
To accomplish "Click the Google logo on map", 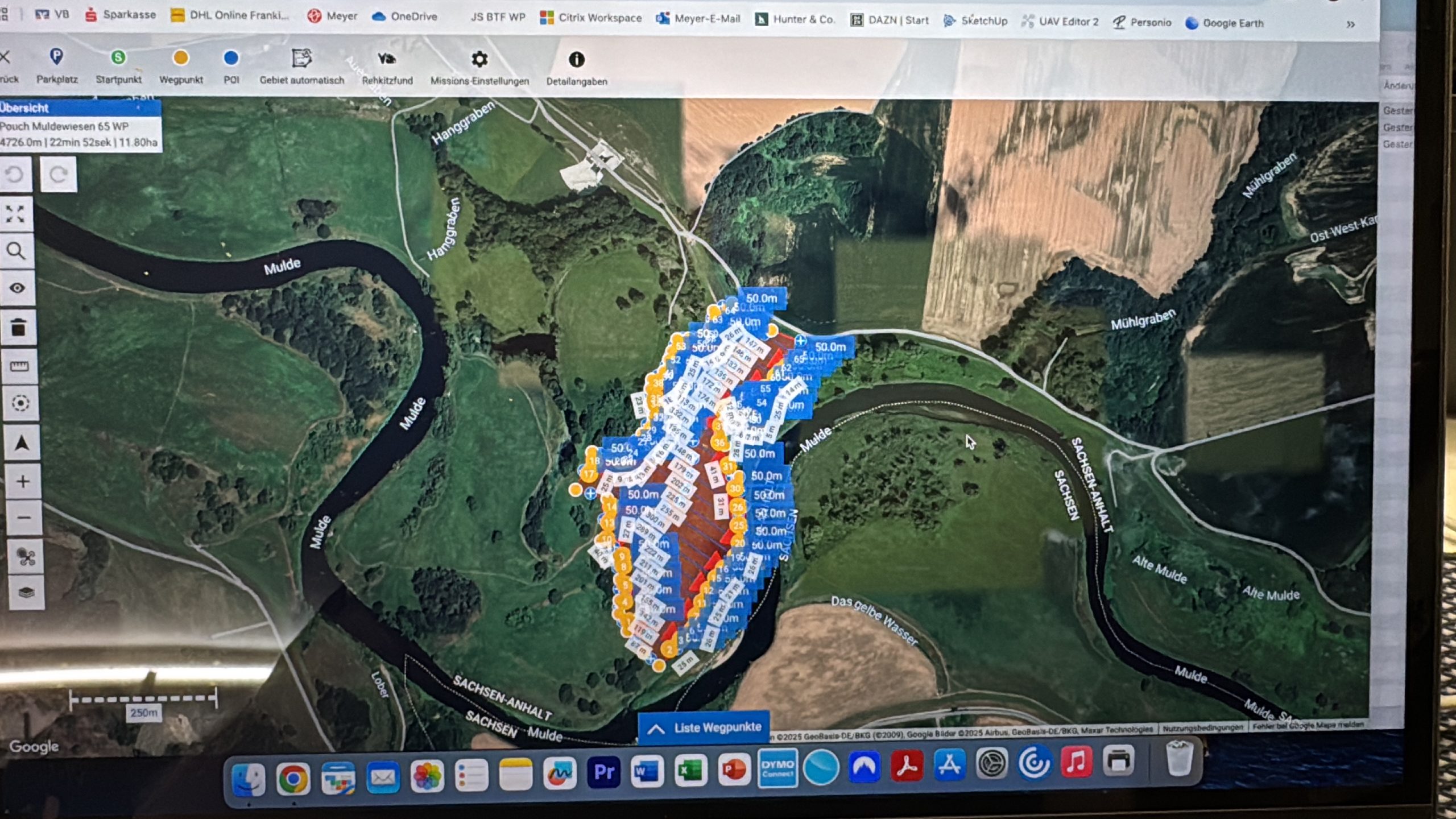I will tap(34, 746).
